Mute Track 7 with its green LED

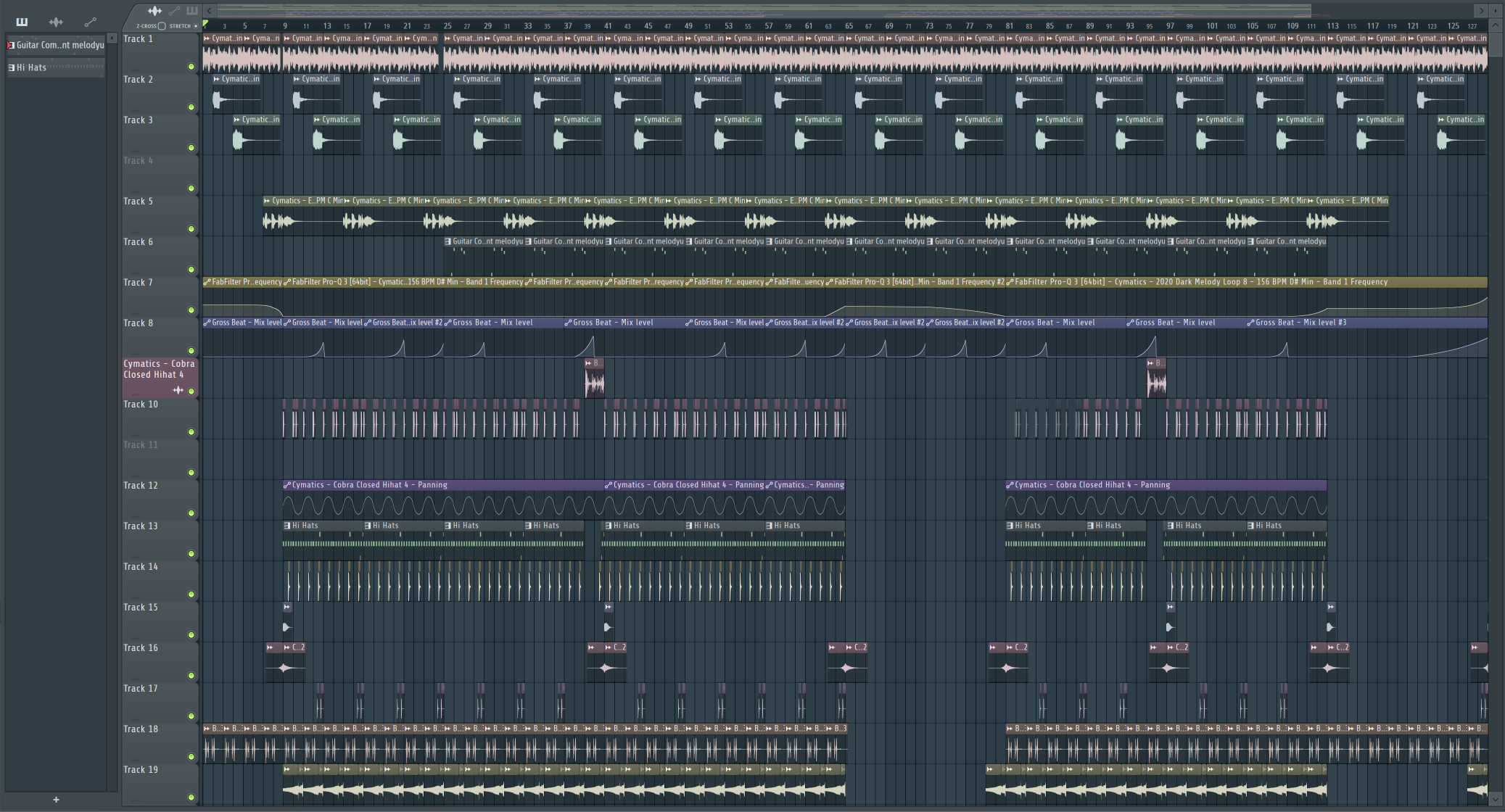pyautogui.click(x=191, y=310)
